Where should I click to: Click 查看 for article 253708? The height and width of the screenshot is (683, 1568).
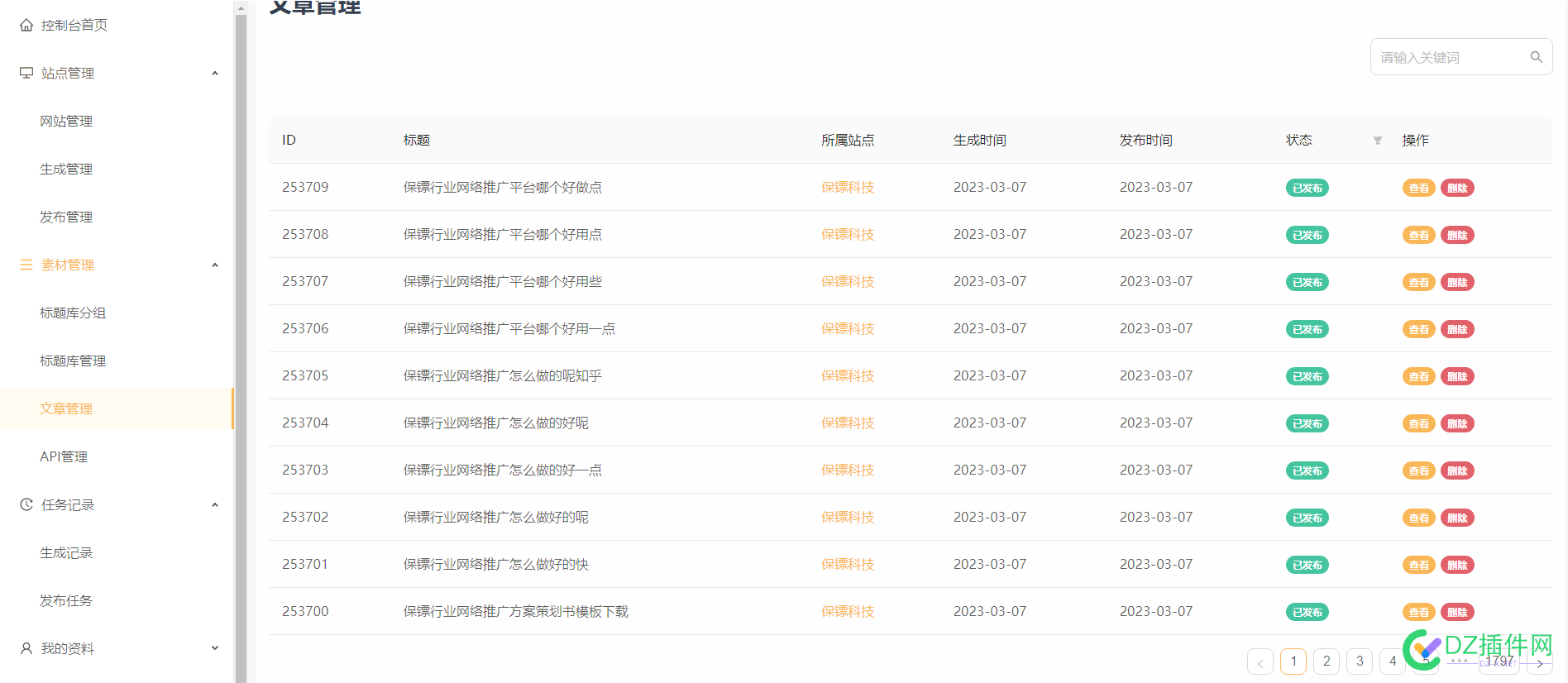(1419, 235)
